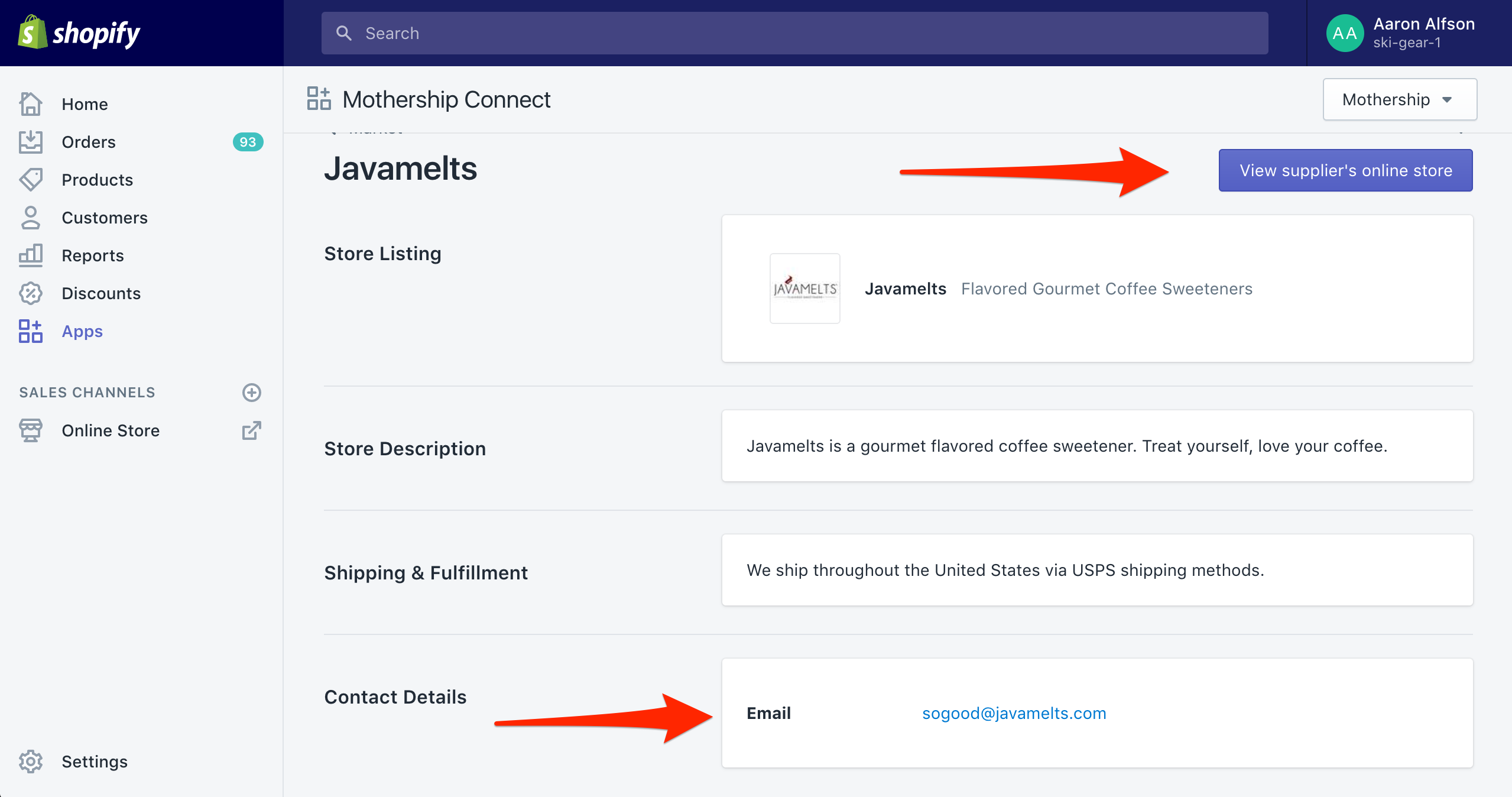This screenshot has width=1512, height=797.
Task: Click the Products tag icon
Action: [x=31, y=180]
